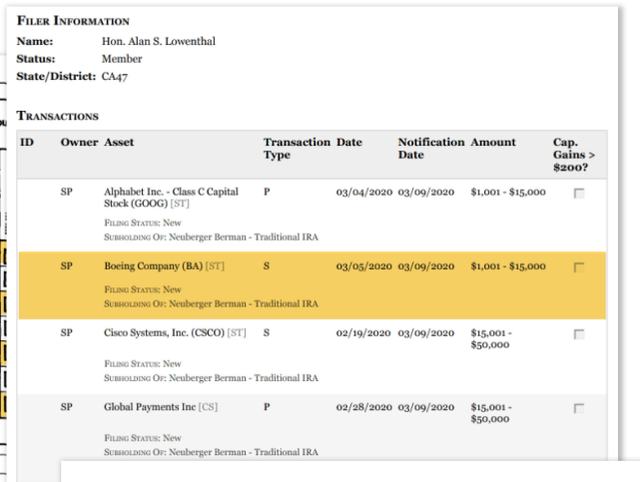
Task: Click Cisco's $15,001 - $50,000 amount
Action: (x=491, y=339)
